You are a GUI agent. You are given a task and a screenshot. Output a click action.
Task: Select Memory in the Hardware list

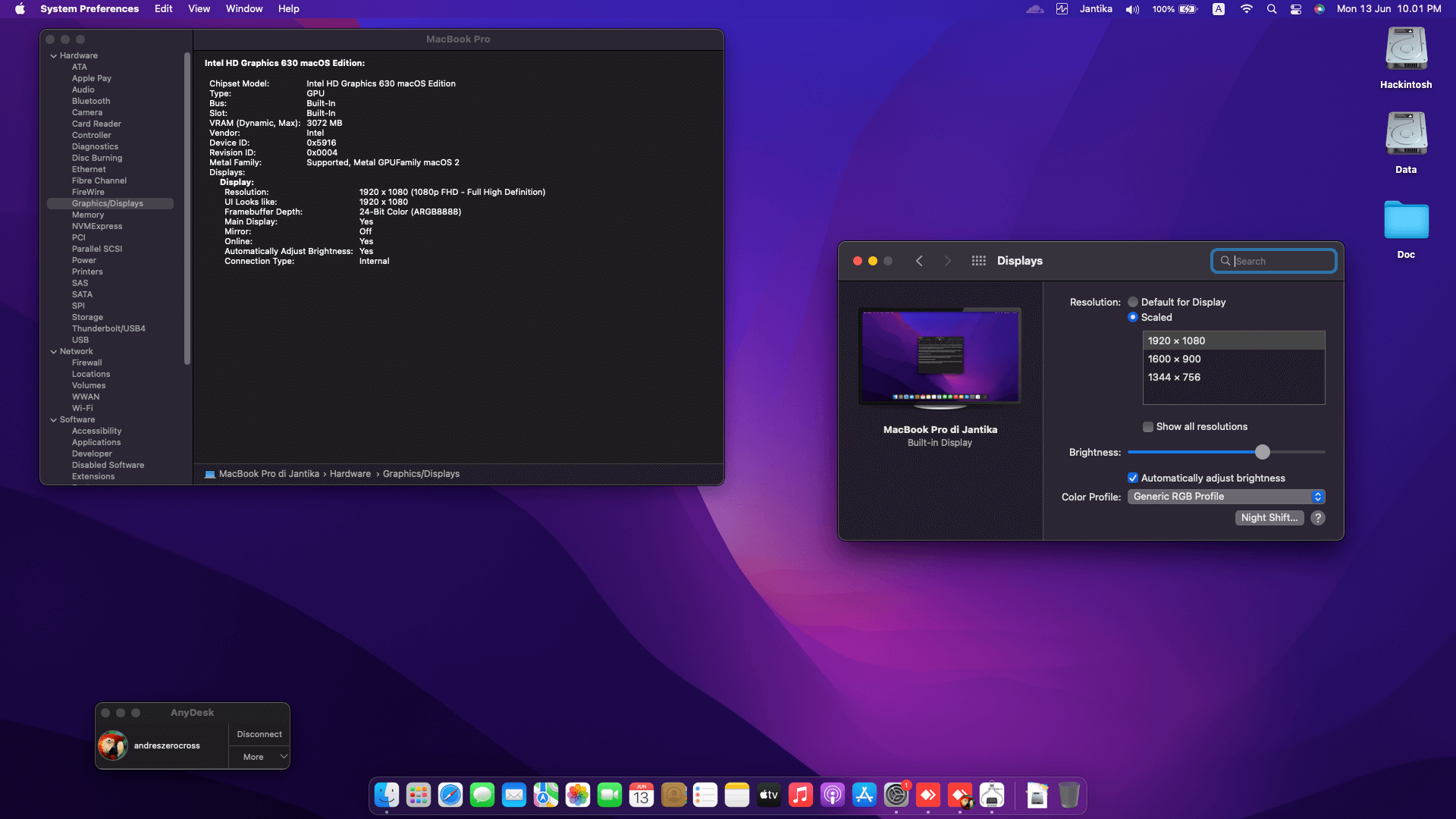pos(88,215)
